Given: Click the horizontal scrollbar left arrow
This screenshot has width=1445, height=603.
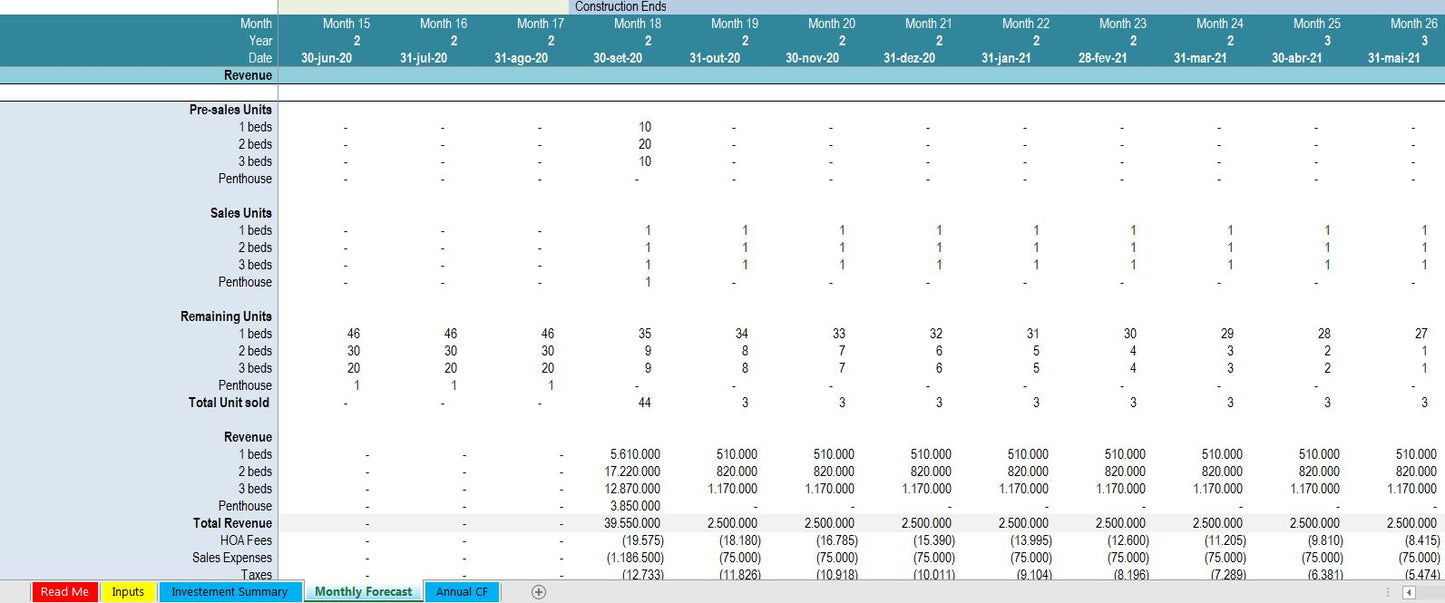Looking at the screenshot, I should (x=1409, y=592).
